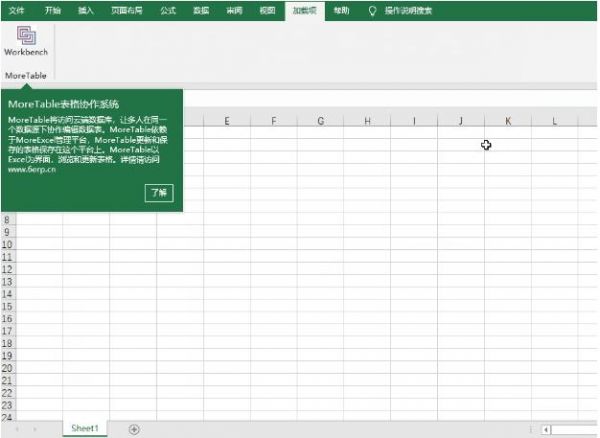Image resolution: width=600 pixels, height=438 pixels.
Task: Select column H header
Action: (x=367, y=121)
